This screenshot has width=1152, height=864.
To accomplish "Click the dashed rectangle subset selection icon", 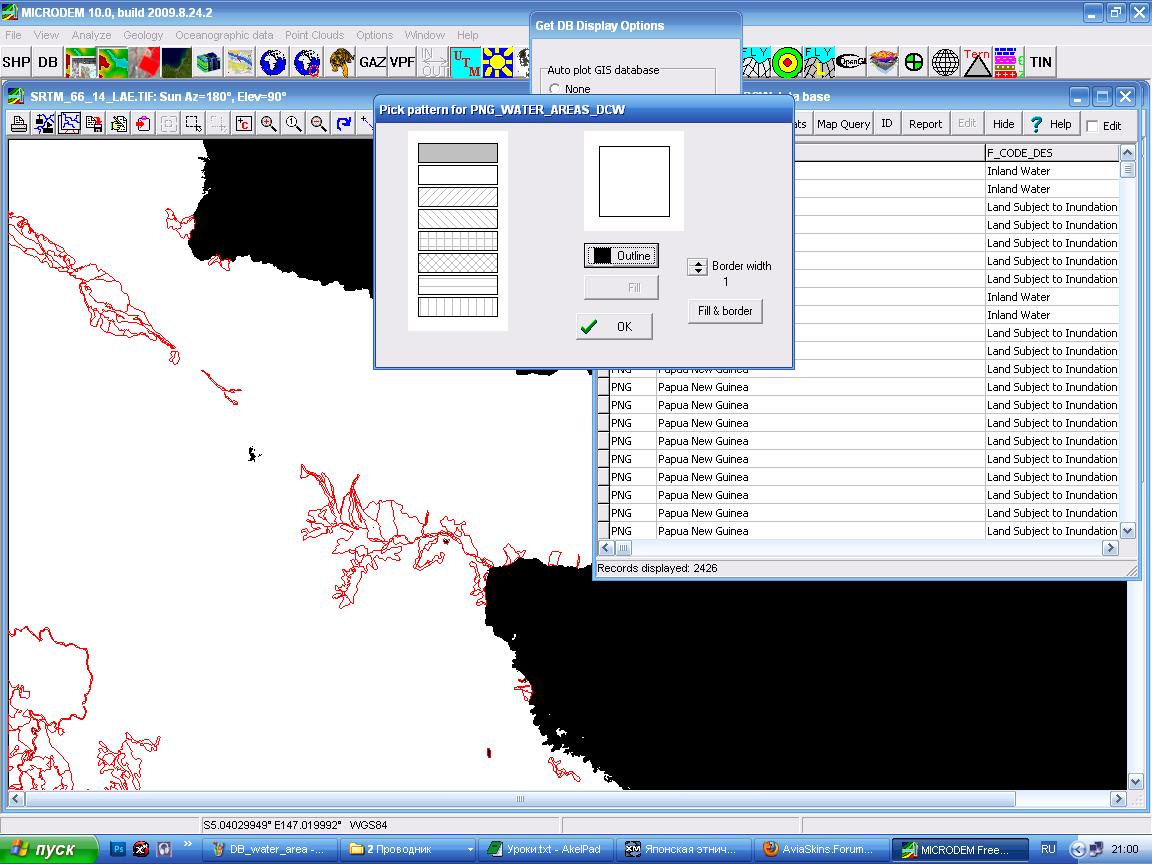I will (193, 123).
